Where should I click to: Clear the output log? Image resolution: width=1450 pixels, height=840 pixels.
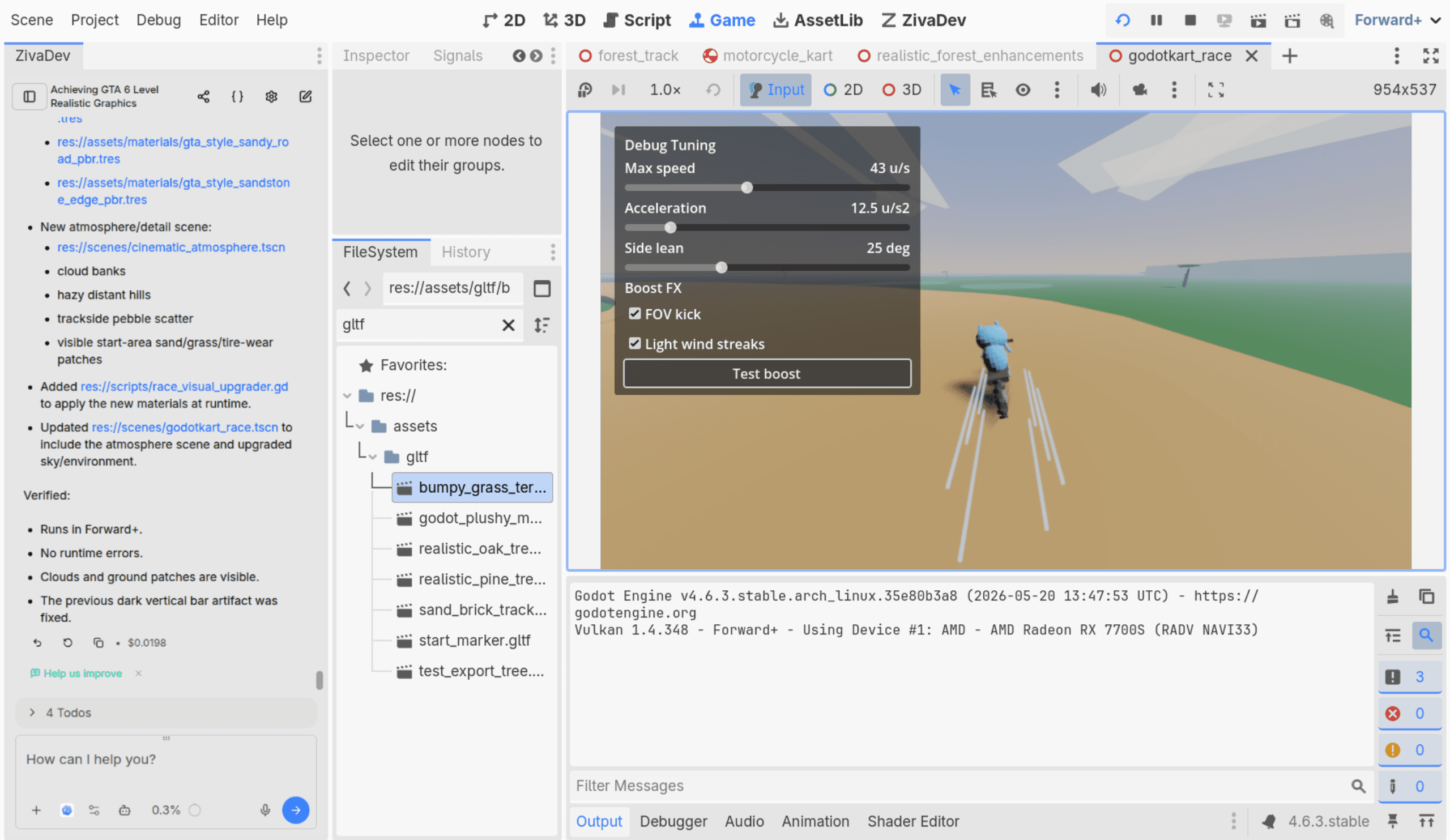(1392, 596)
